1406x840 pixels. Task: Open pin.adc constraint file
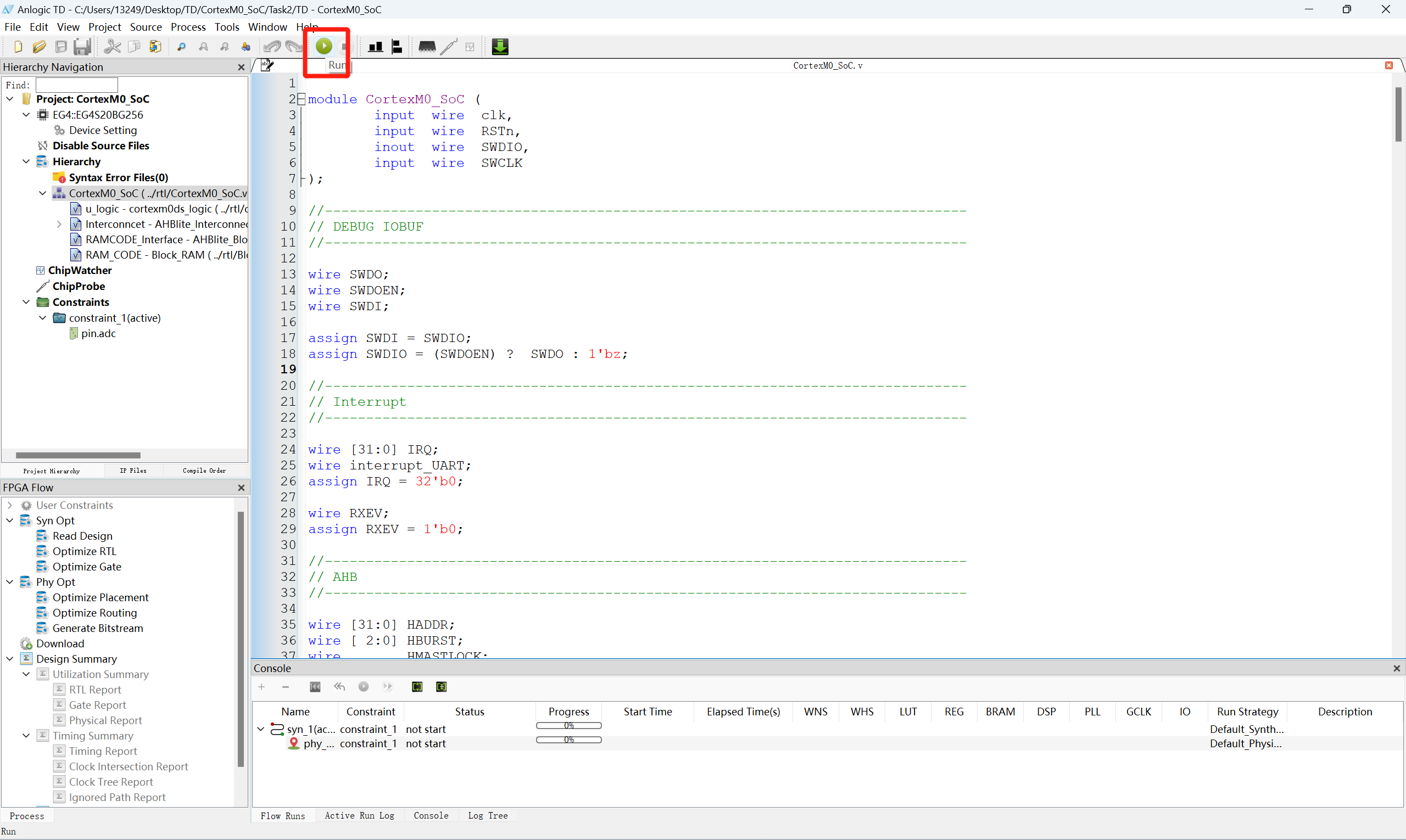click(x=98, y=333)
